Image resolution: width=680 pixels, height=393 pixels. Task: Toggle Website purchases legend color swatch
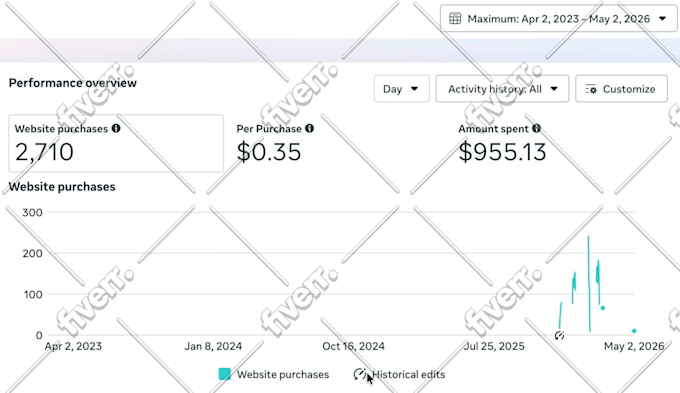pos(225,374)
